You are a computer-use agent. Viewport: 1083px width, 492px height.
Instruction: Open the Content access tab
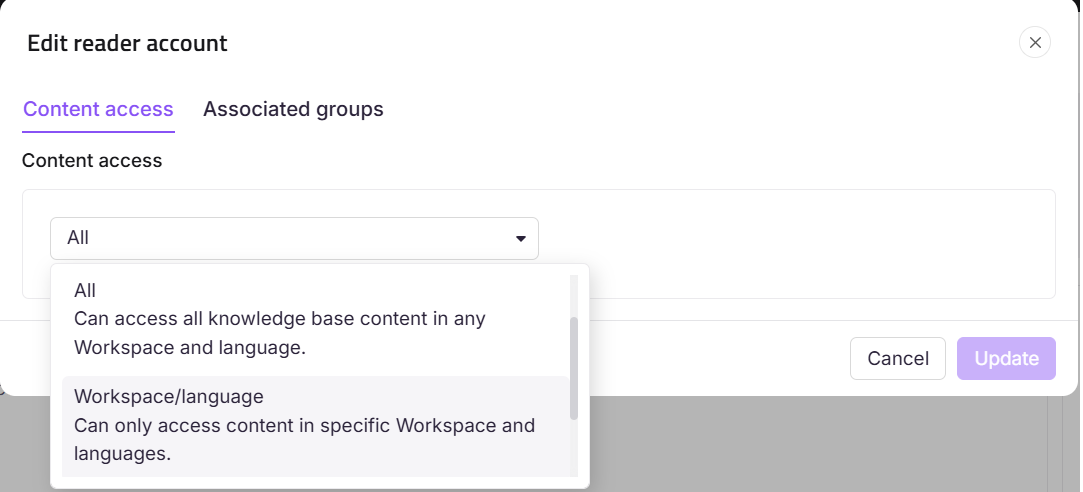(x=98, y=109)
